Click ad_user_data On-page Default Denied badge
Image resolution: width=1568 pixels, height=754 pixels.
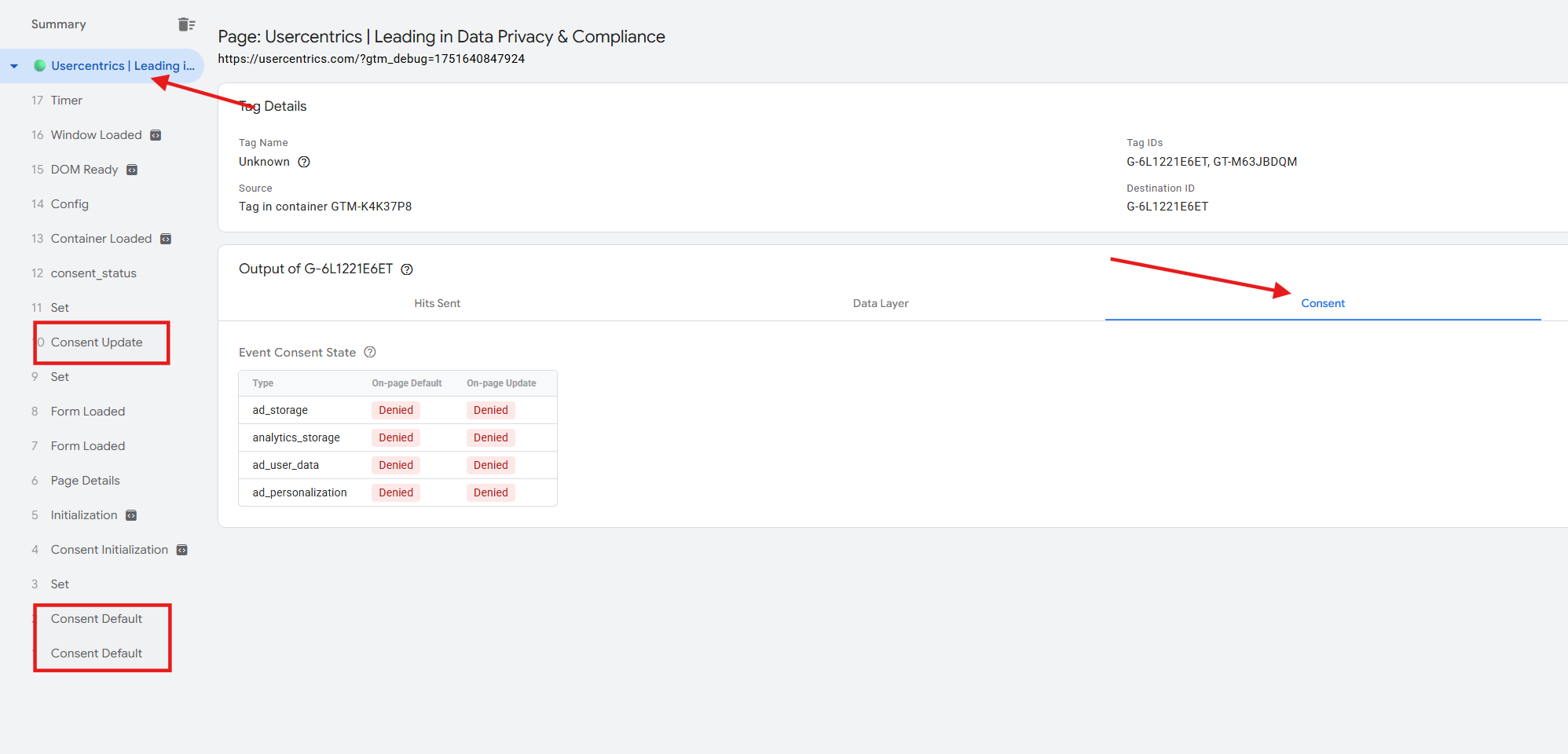[x=396, y=465]
